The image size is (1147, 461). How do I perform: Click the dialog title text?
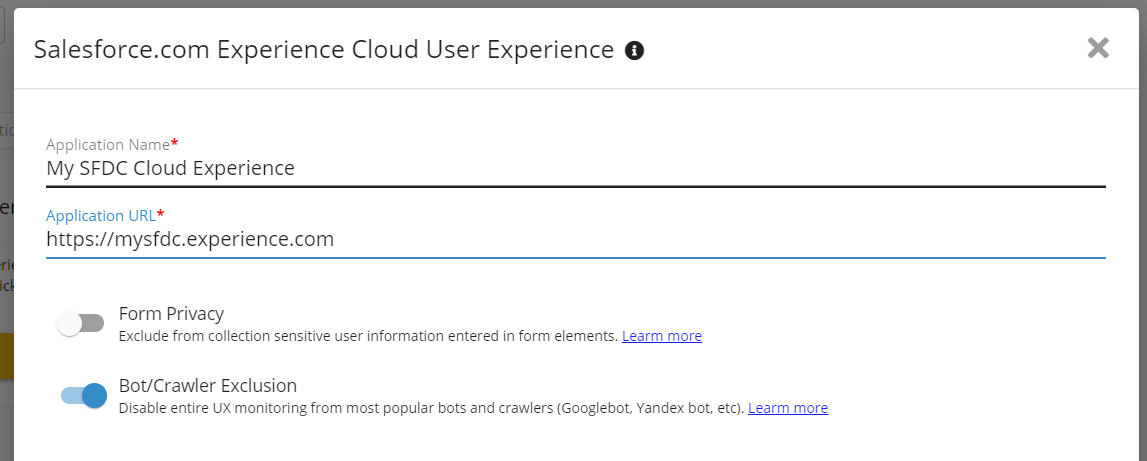coord(323,50)
